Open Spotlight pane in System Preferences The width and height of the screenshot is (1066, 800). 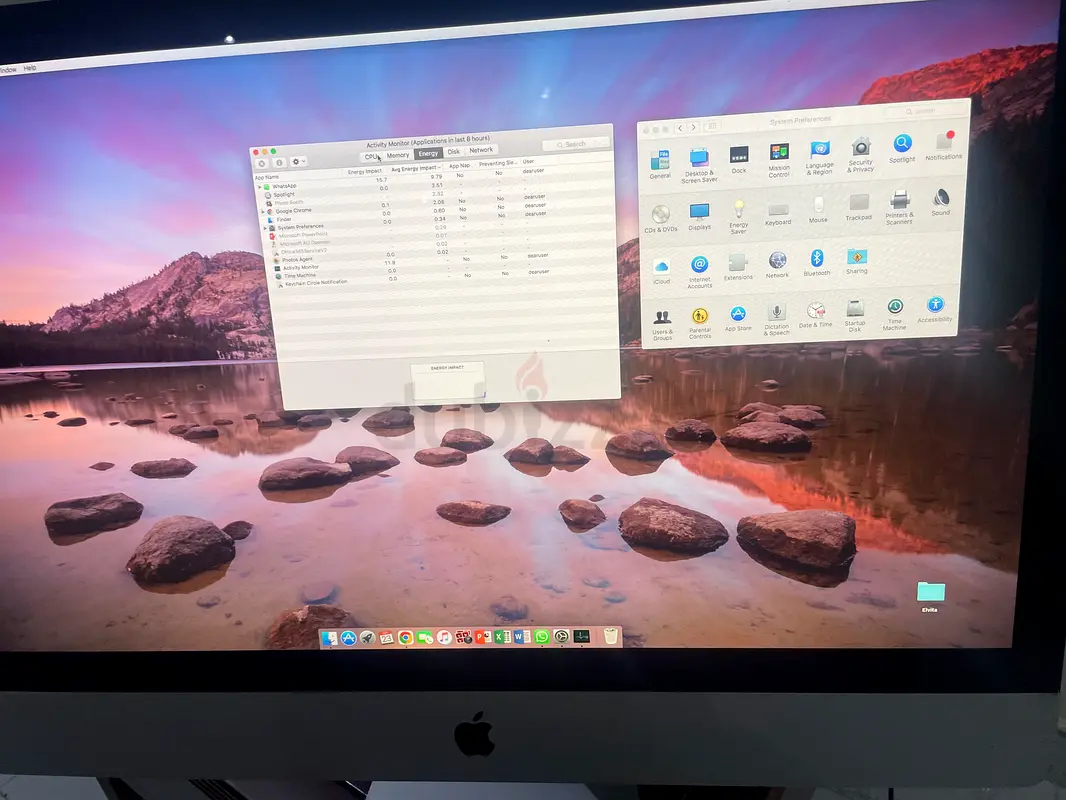pos(902,148)
